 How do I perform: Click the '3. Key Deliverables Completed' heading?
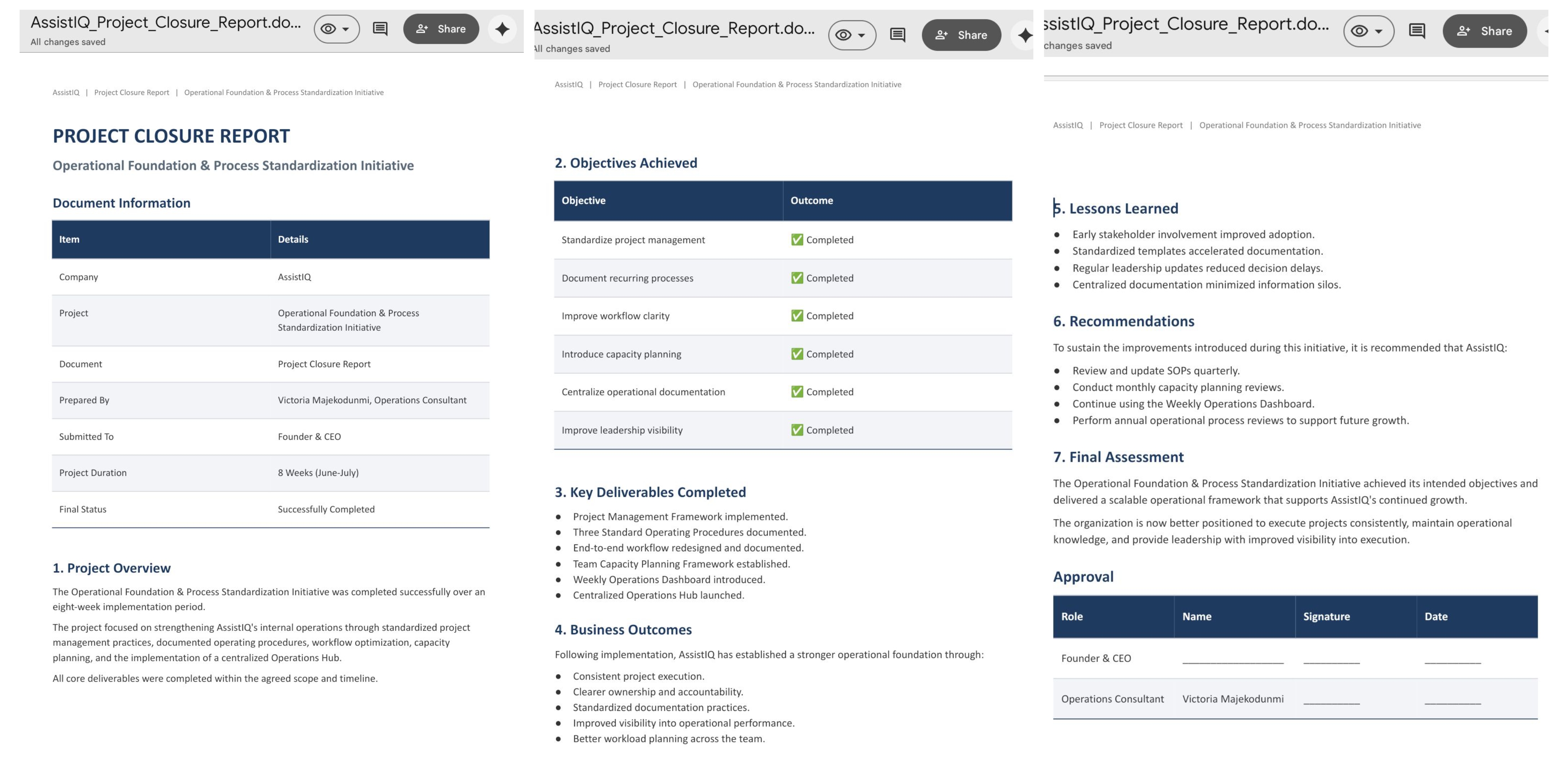click(650, 492)
